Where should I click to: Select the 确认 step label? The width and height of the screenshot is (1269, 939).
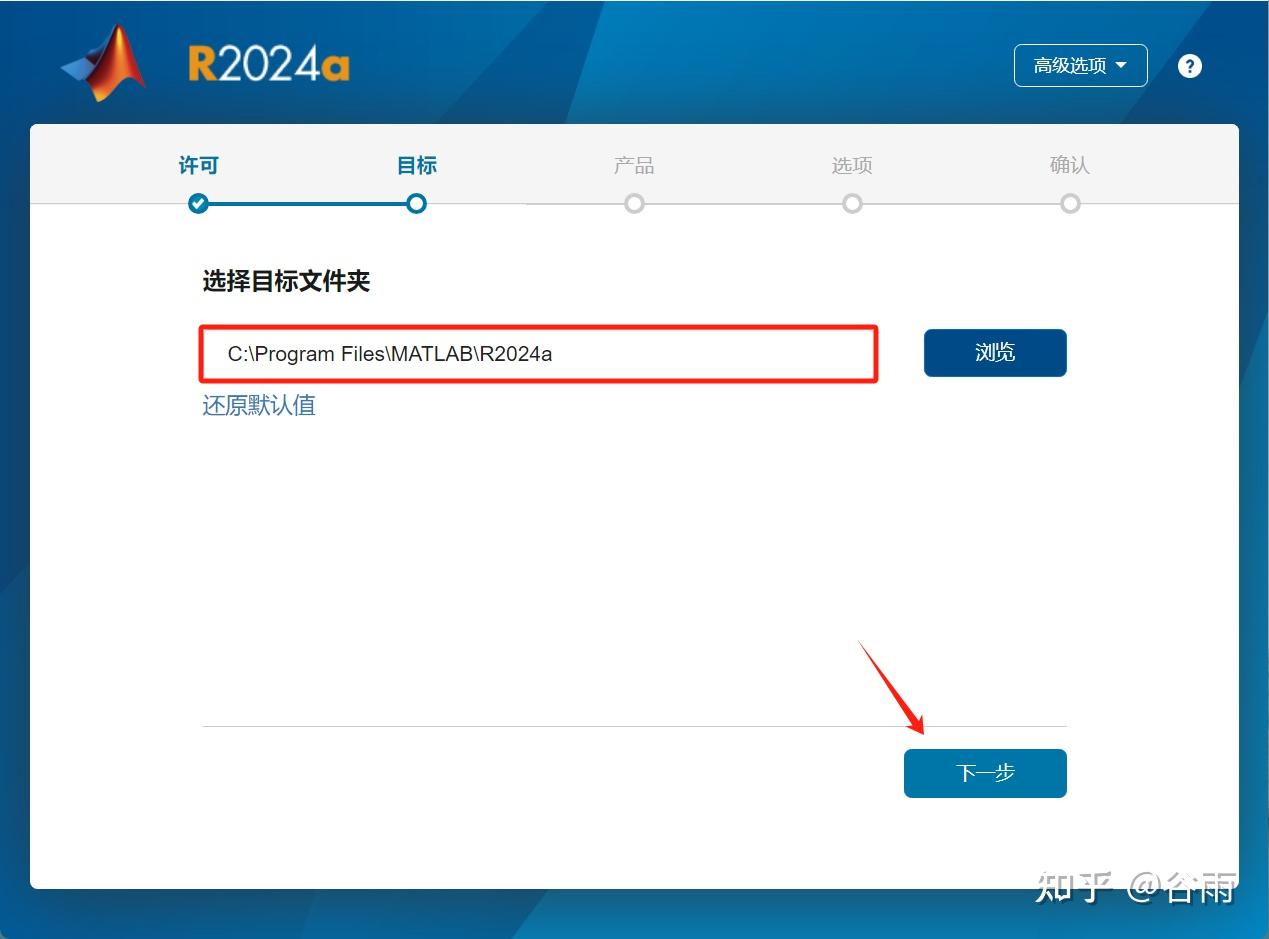pos(1070,165)
